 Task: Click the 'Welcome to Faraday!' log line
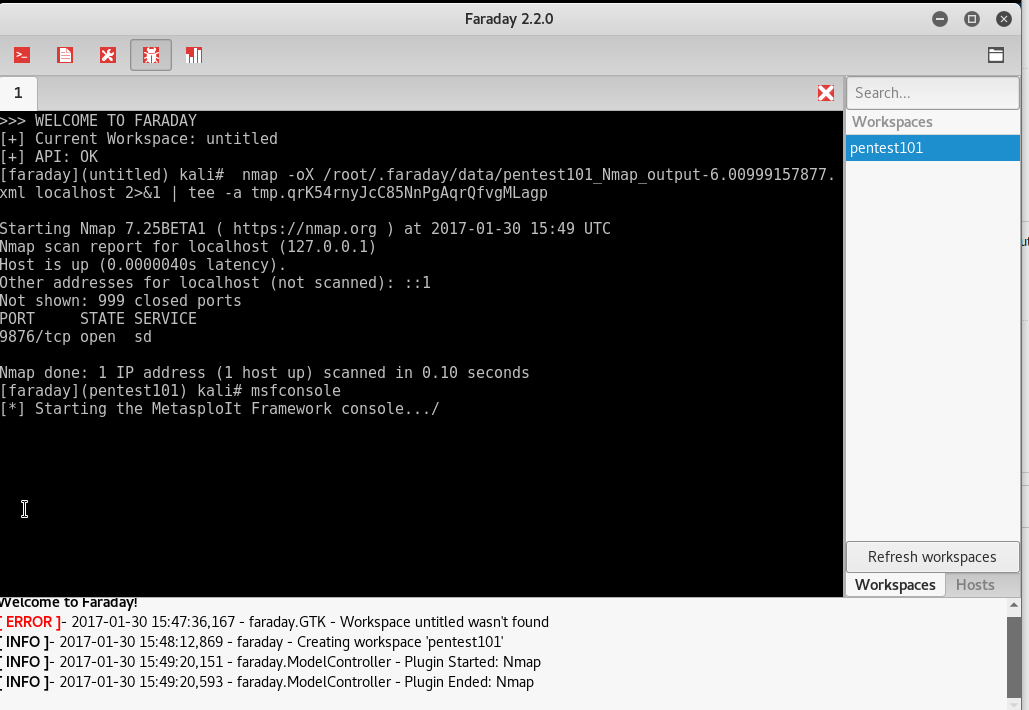[69, 602]
